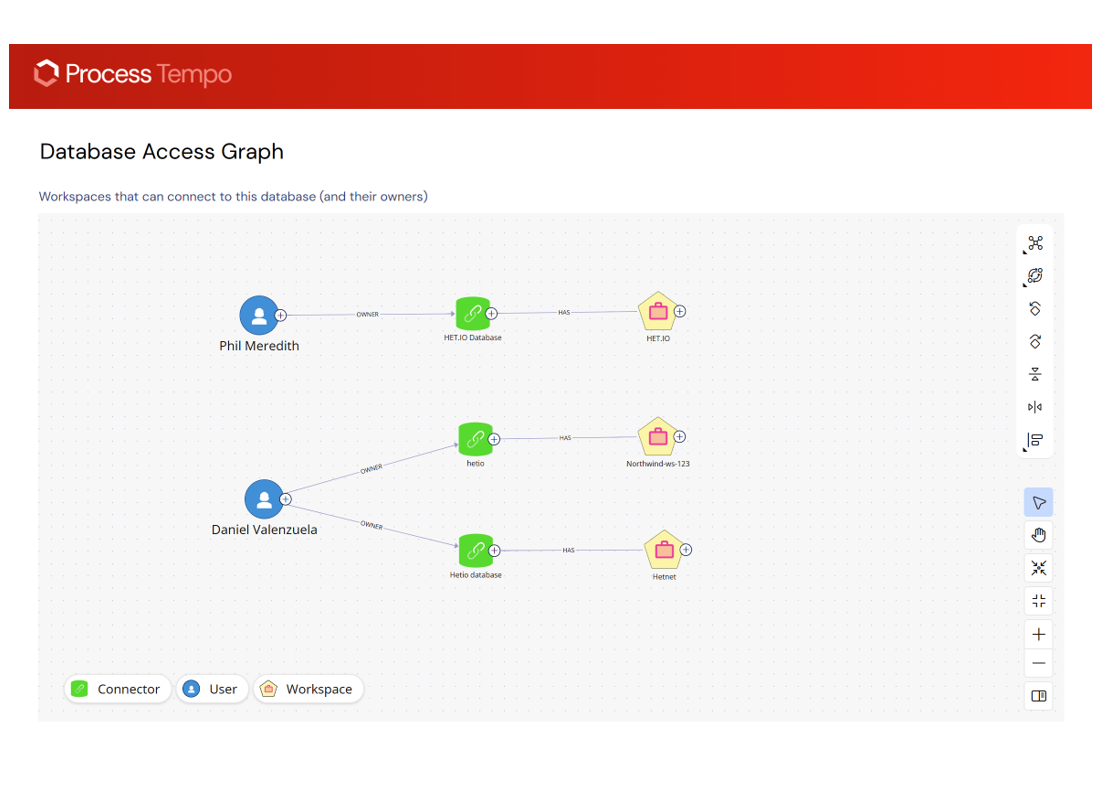This screenshot has height=793, width=1101.
Task: Select the Phil Meredith user node
Action: pyautogui.click(x=259, y=315)
